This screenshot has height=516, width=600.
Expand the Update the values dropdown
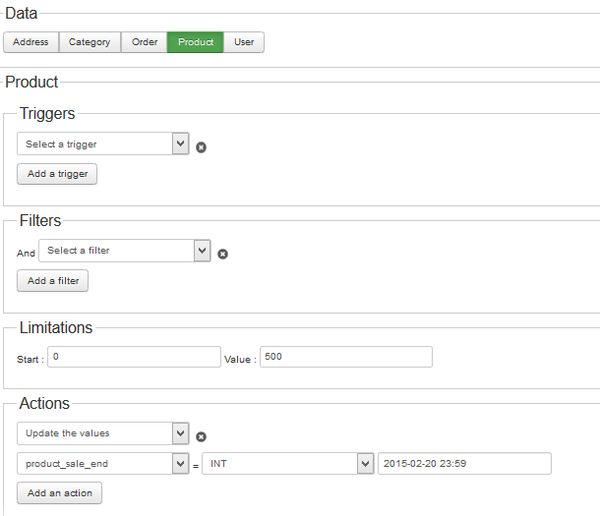103,433
